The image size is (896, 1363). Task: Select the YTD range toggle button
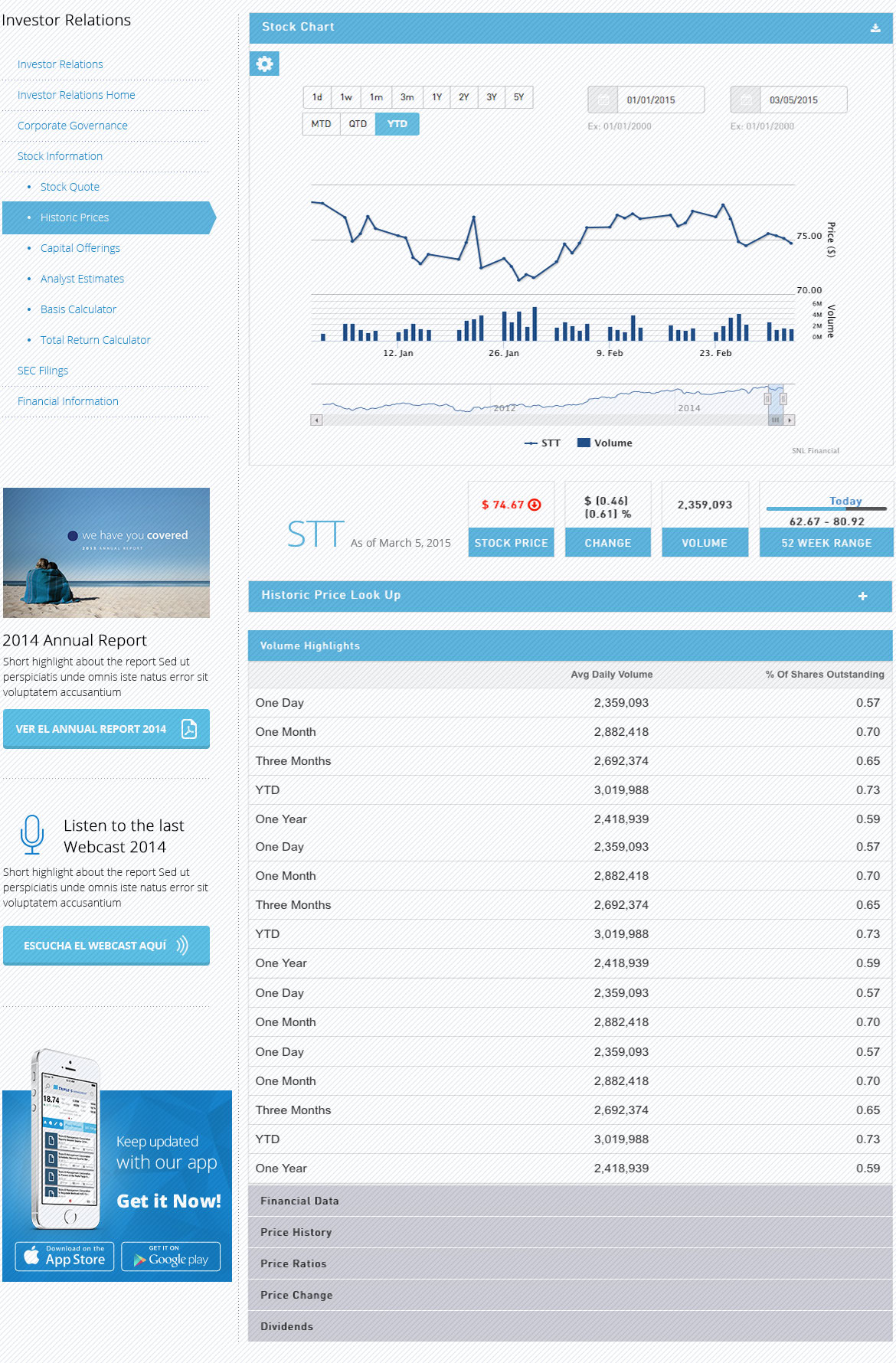(397, 124)
